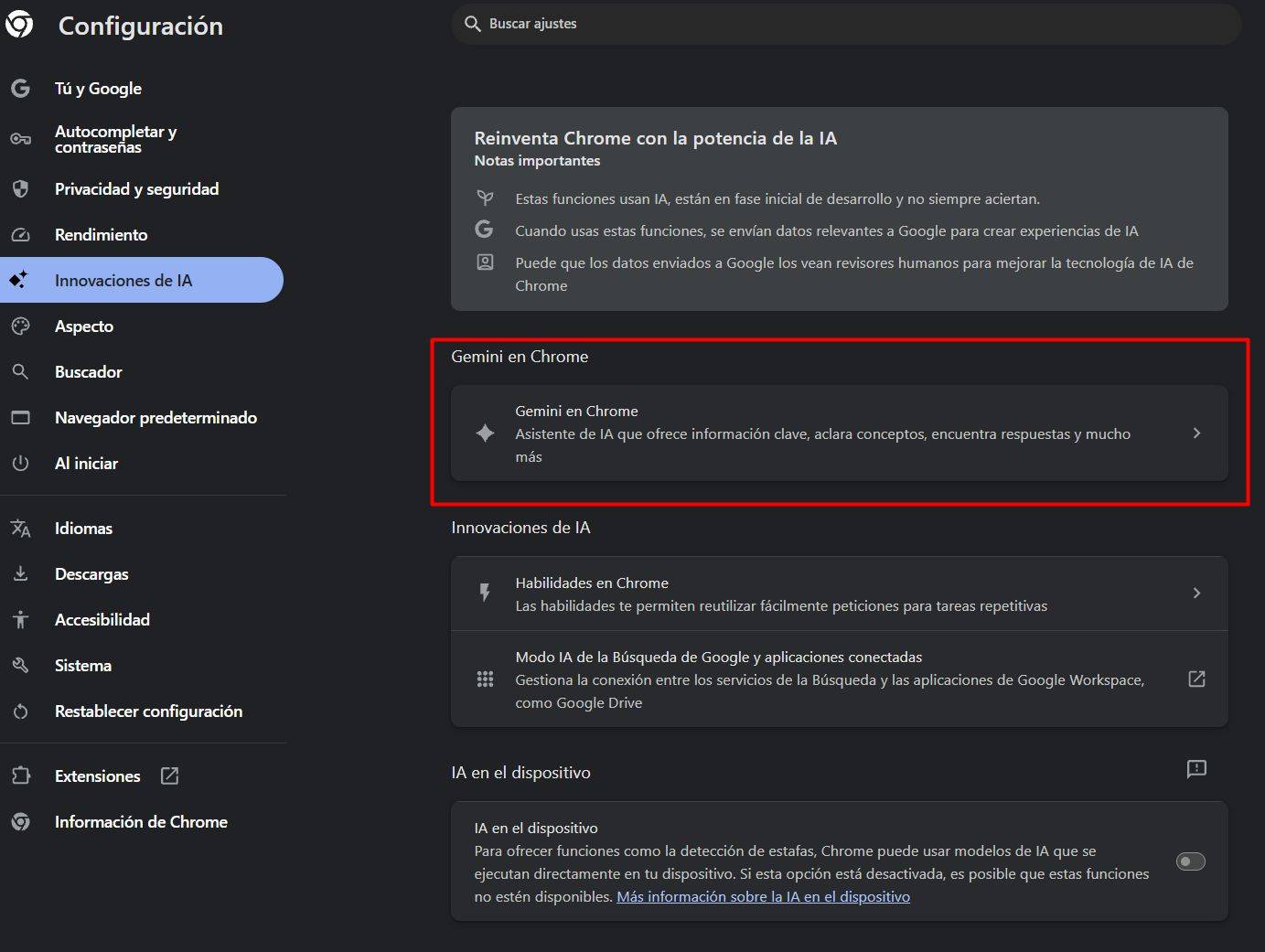Screen dimensions: 1265x952
Task: Click the key icon for Autocompletar y contraseñas
Action: point(20,139)
